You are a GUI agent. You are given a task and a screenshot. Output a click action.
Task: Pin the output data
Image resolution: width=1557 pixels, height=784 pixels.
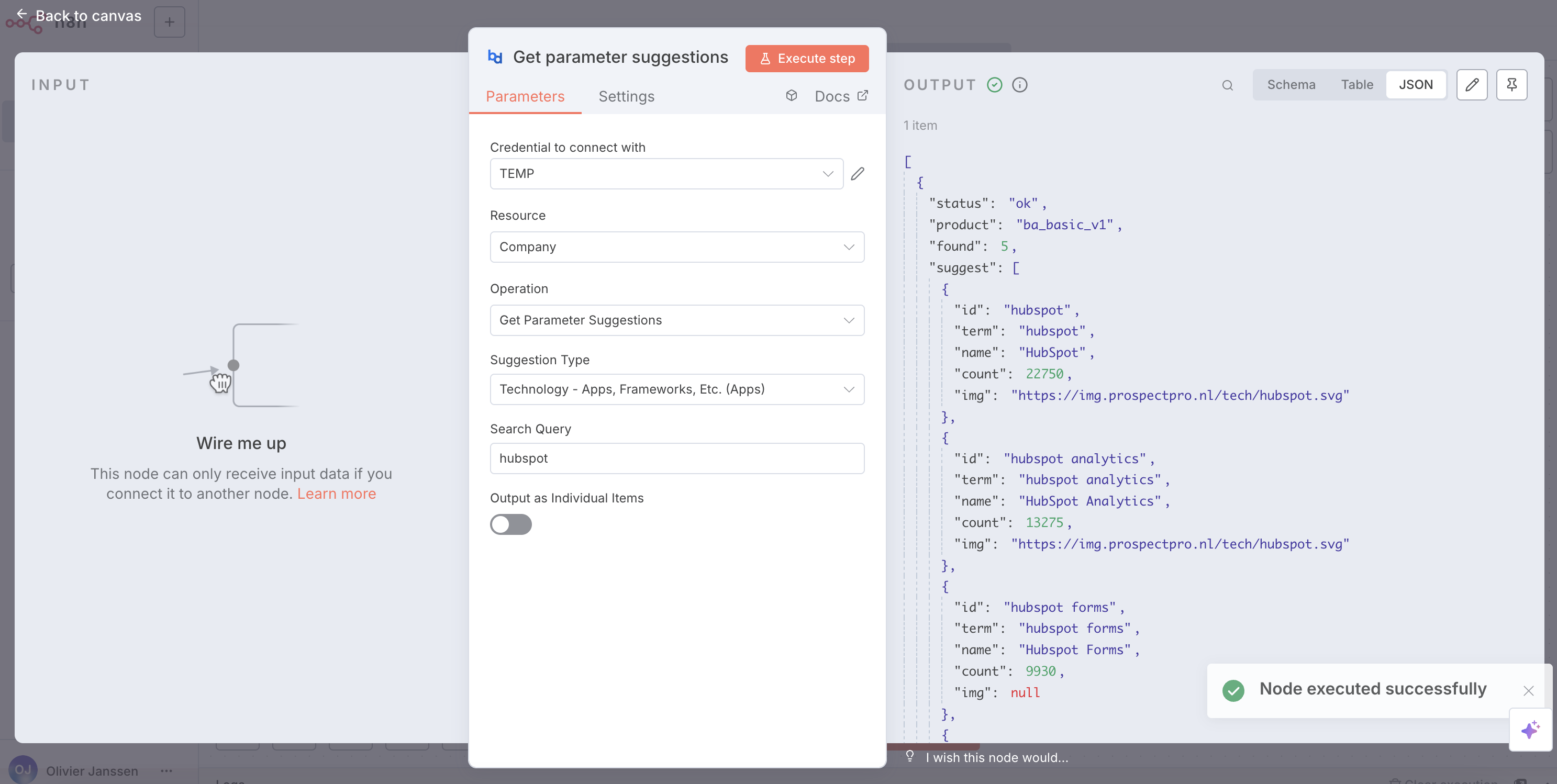click(1511, 85)
